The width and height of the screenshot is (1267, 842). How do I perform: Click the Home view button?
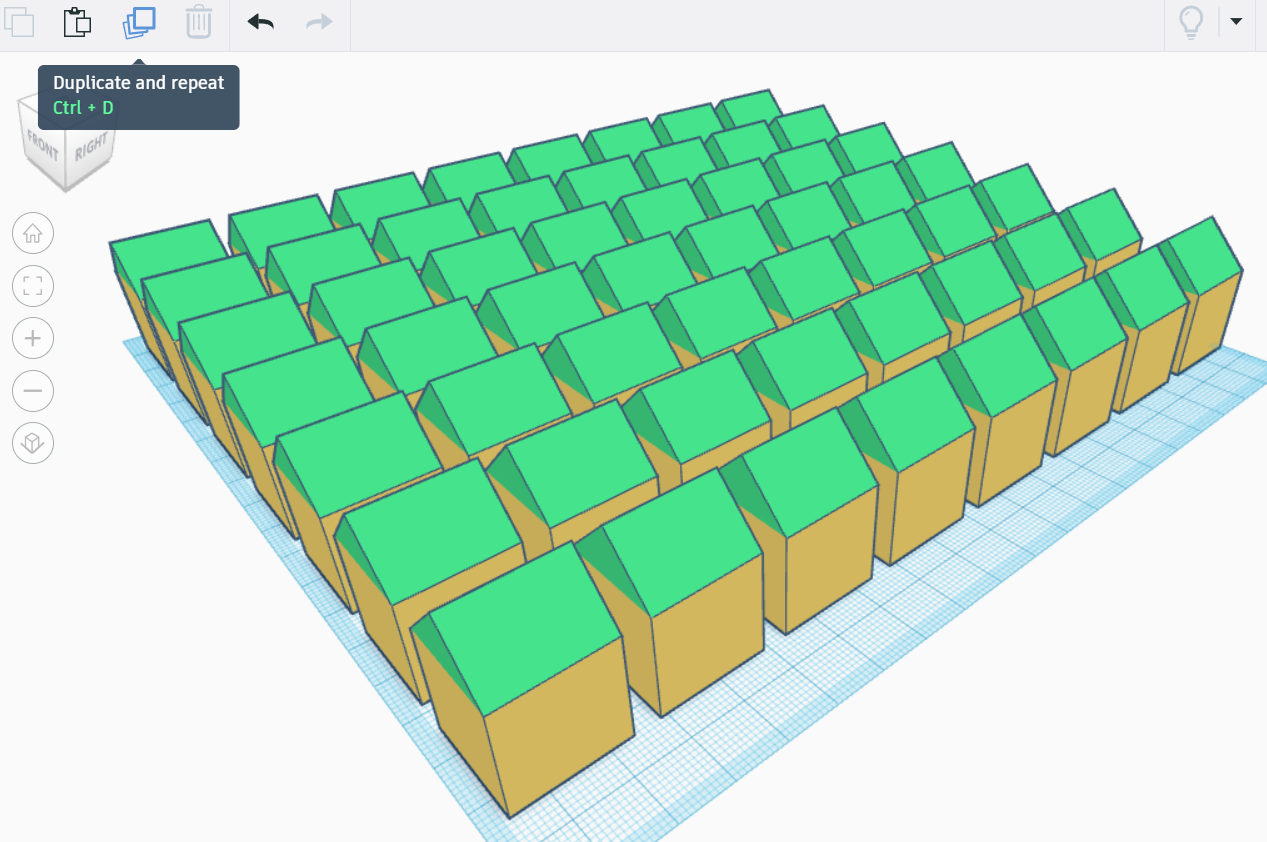(33, 234)
